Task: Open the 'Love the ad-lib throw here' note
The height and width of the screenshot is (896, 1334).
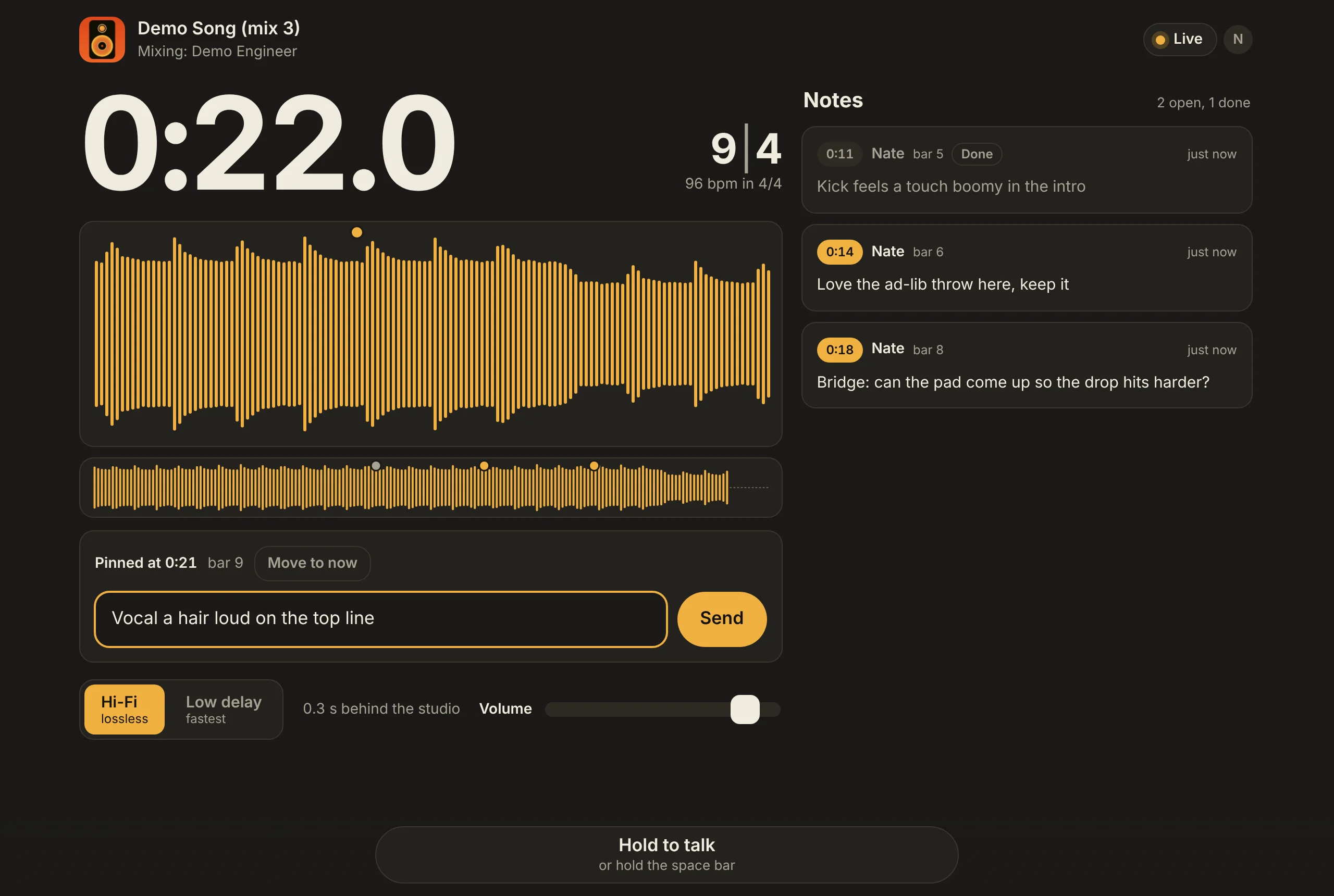Action: tap(1027, 267)
